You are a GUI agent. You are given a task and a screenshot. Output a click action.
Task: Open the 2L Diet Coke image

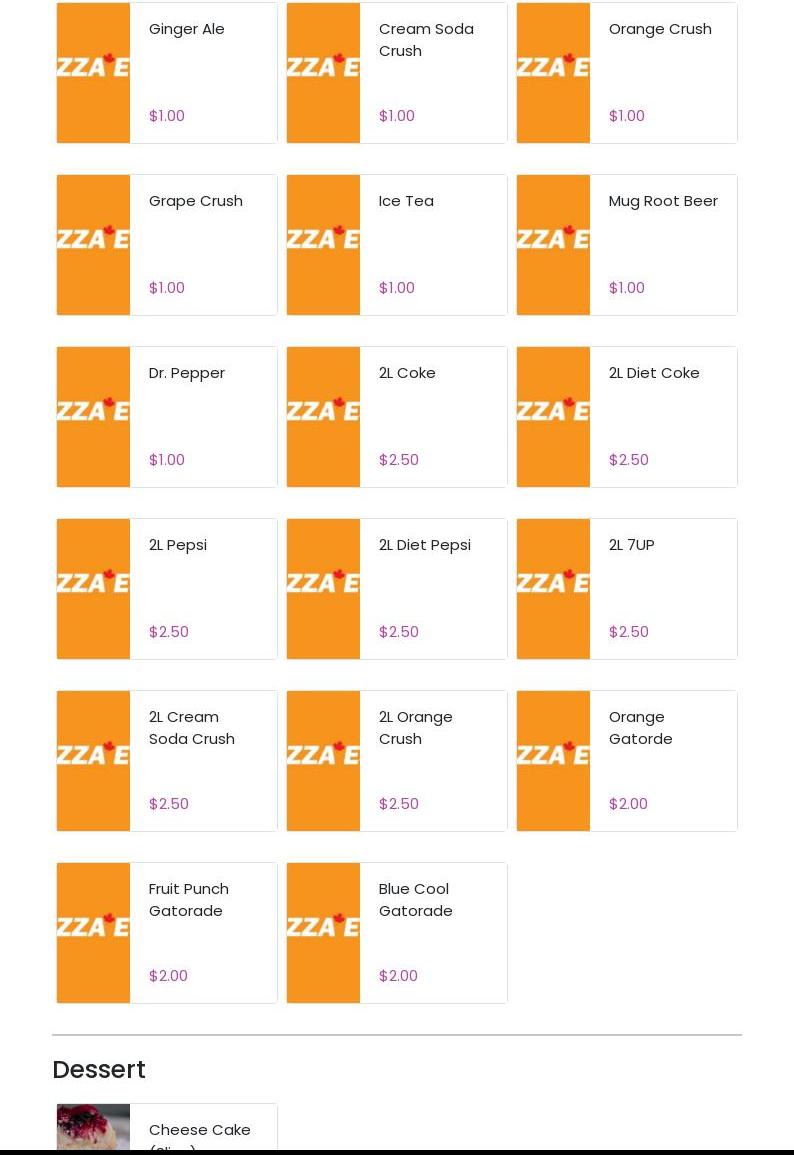[x=553, y=417]
